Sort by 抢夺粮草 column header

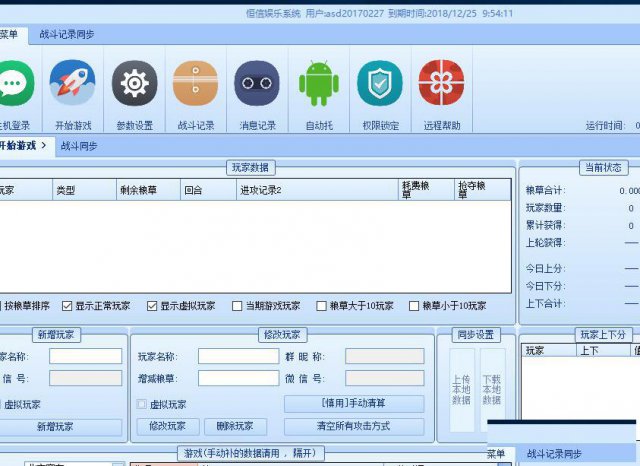482,190
